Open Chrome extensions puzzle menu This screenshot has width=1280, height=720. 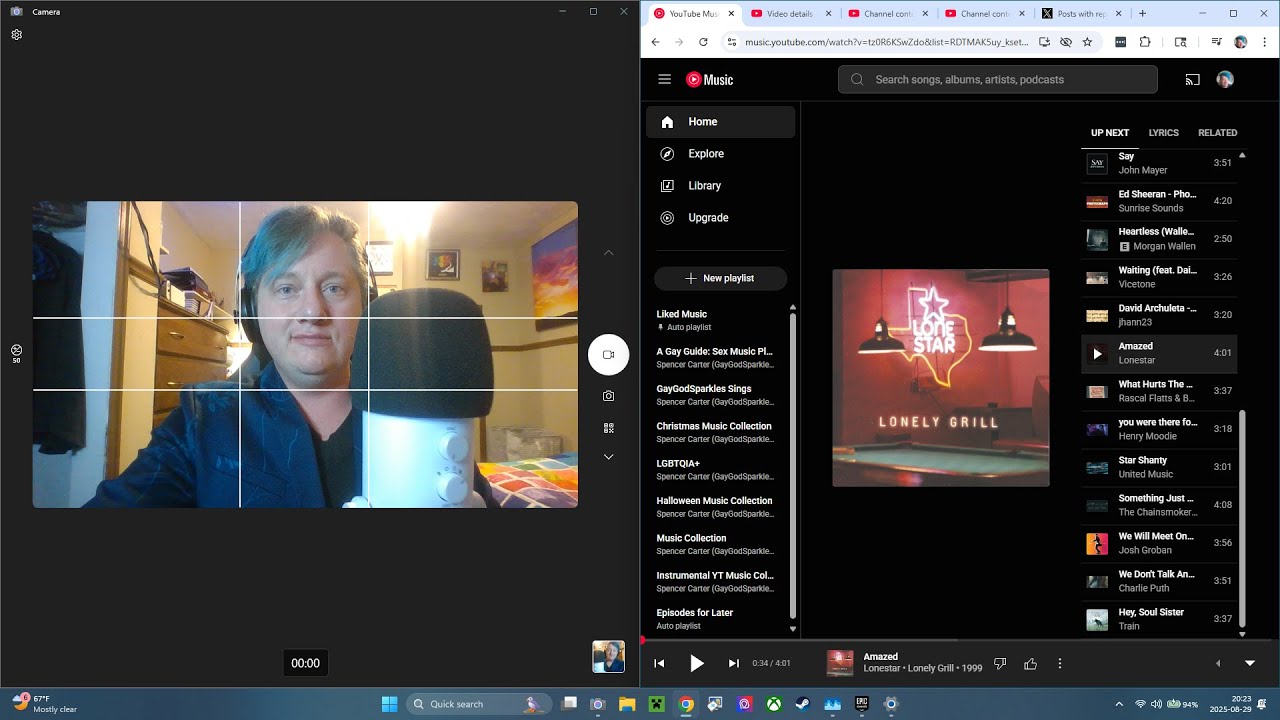pos(1145,42)
